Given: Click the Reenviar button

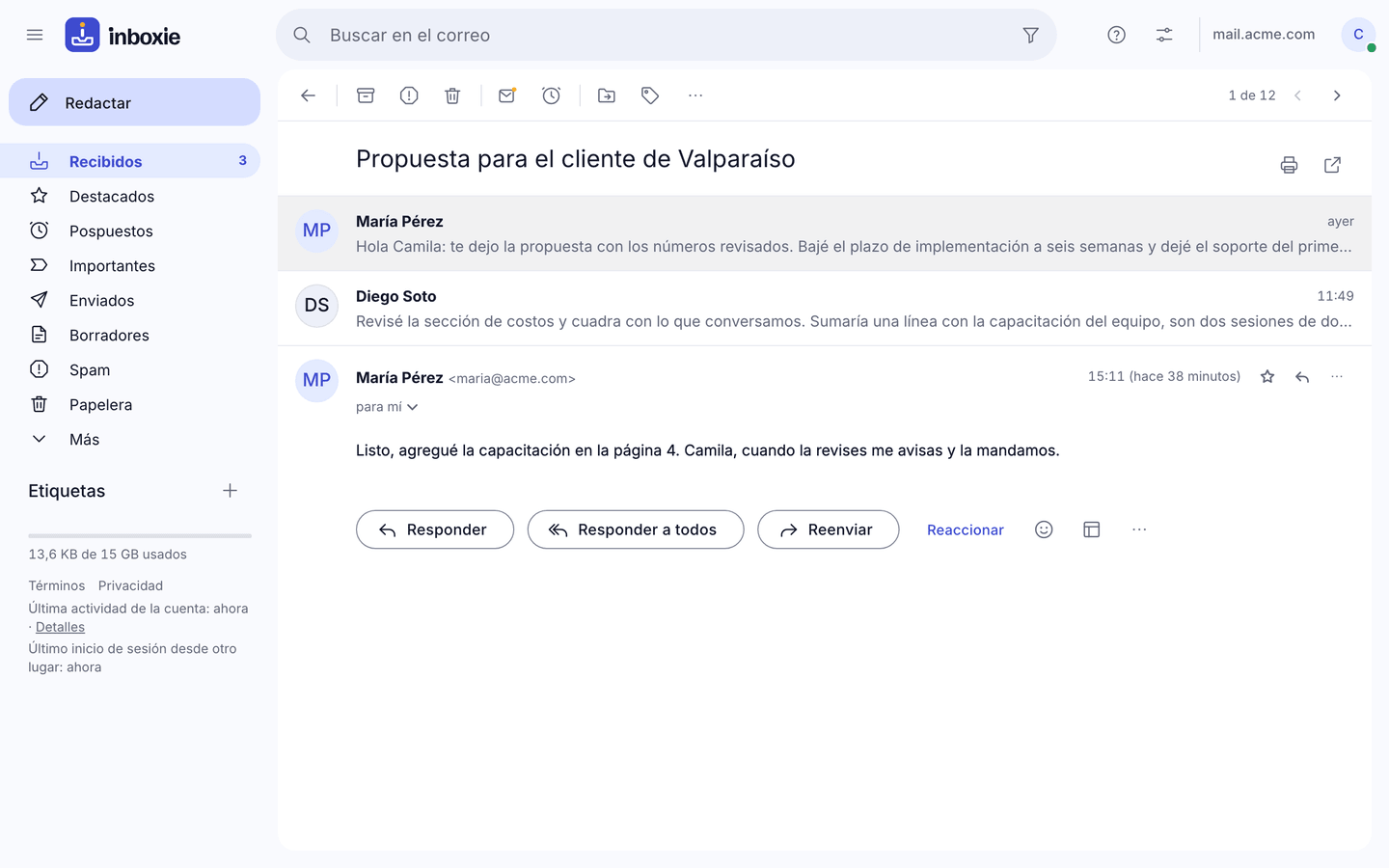Looking at the screenshot, I should coord(829,529).
